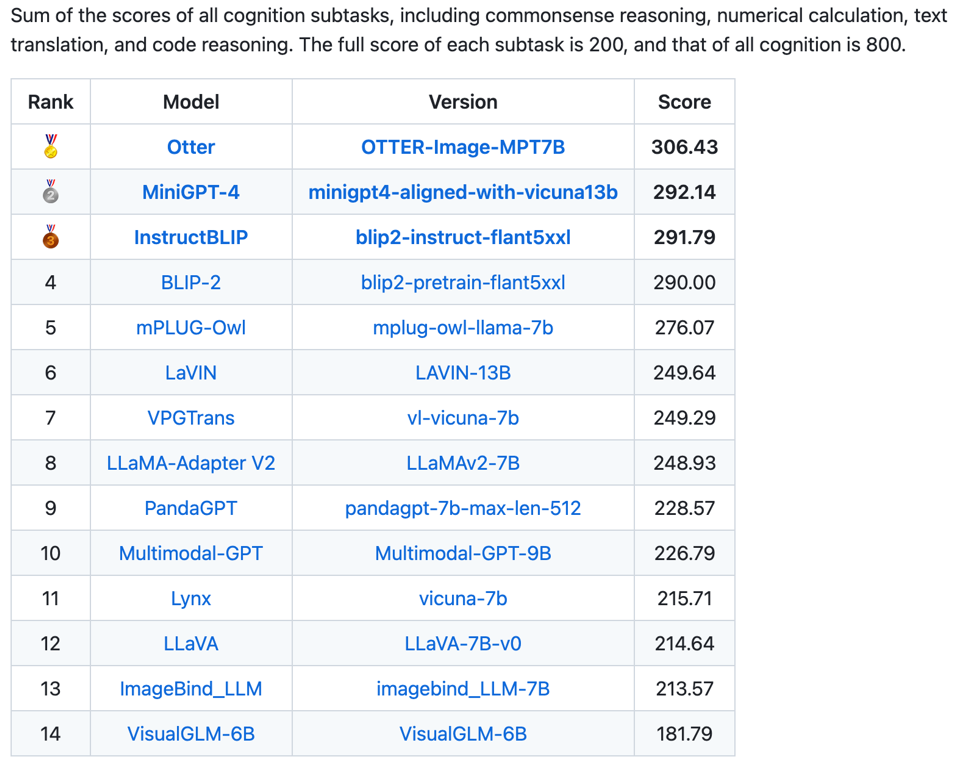Click the Version column header
953x768 pixels.
click(463, 101)
